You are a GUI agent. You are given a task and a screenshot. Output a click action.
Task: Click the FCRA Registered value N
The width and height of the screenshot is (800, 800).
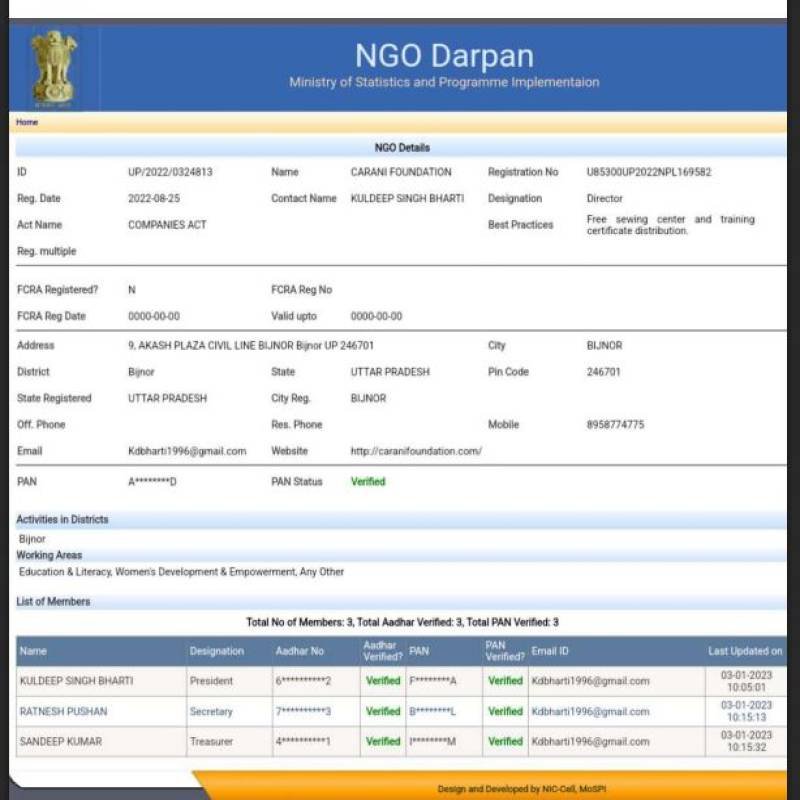(132, 290)
